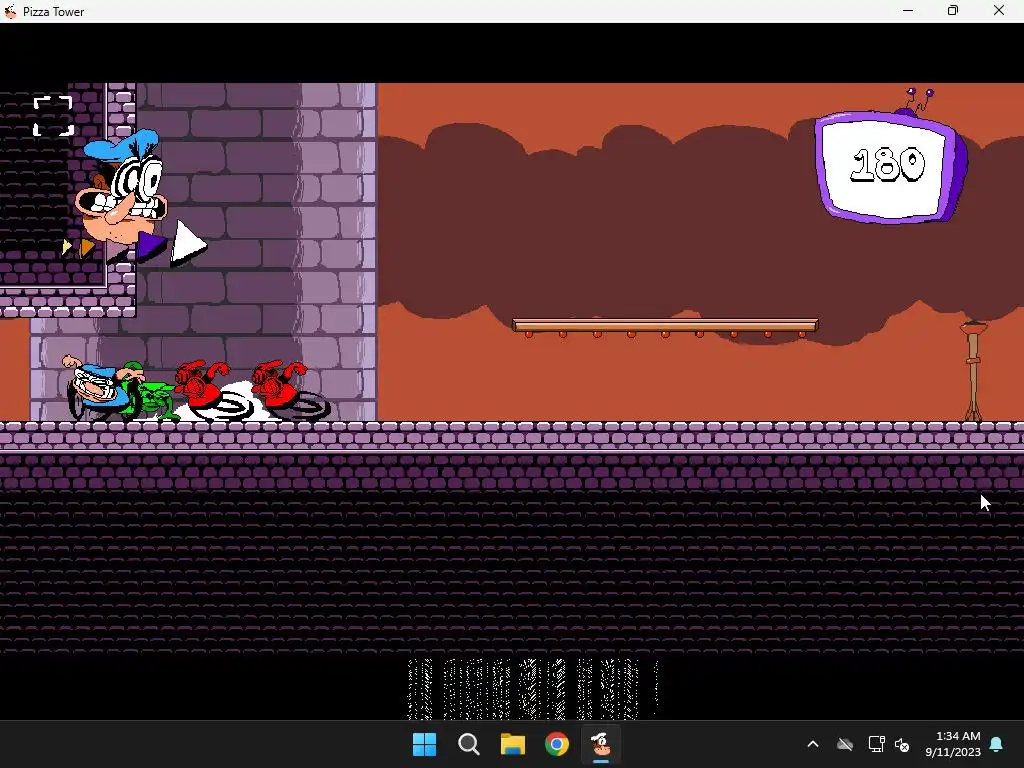Click the first red pepper enemy

(x=210, y=389)
